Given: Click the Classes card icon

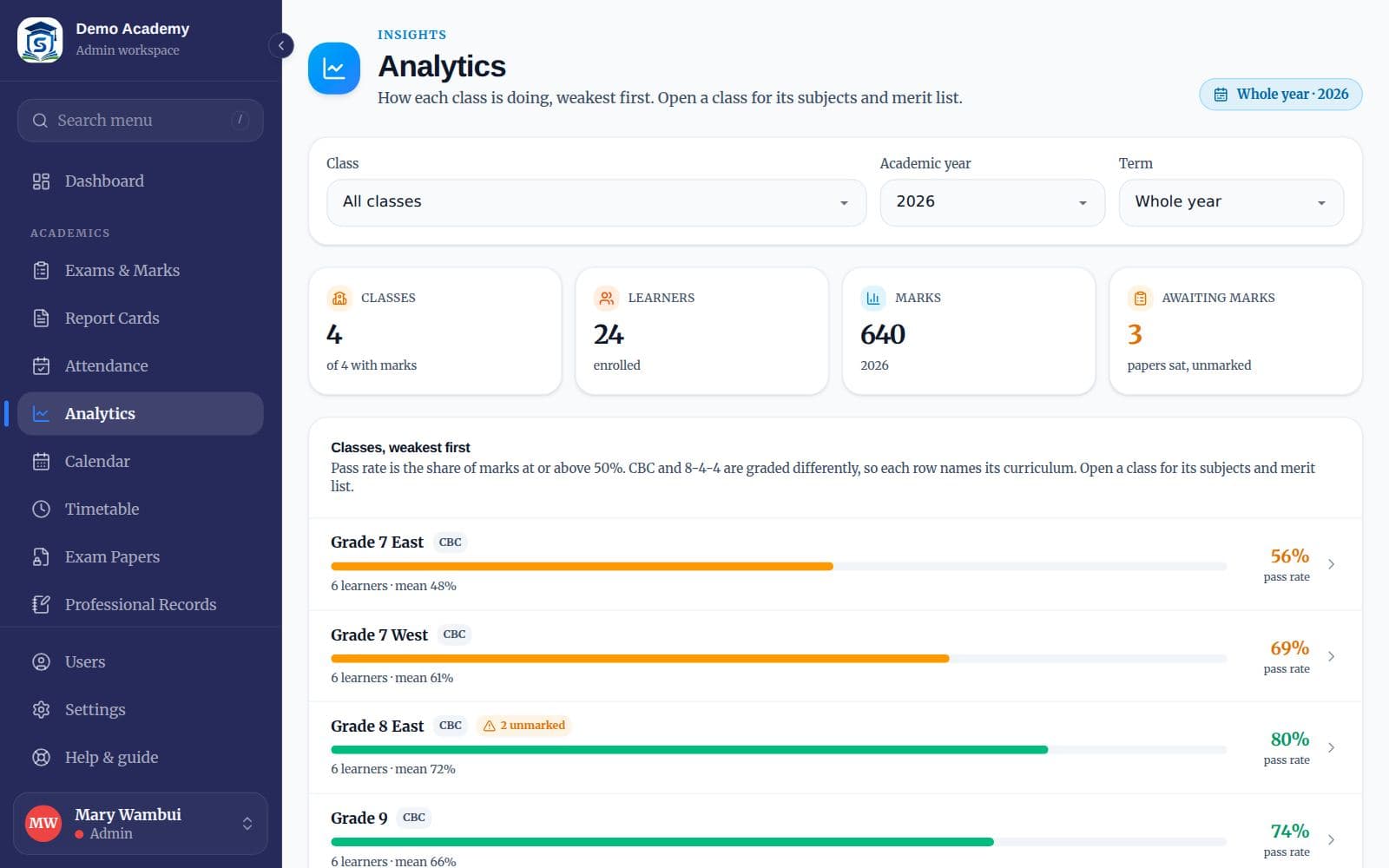Looking at the screenshot, I should coord(339,298).
